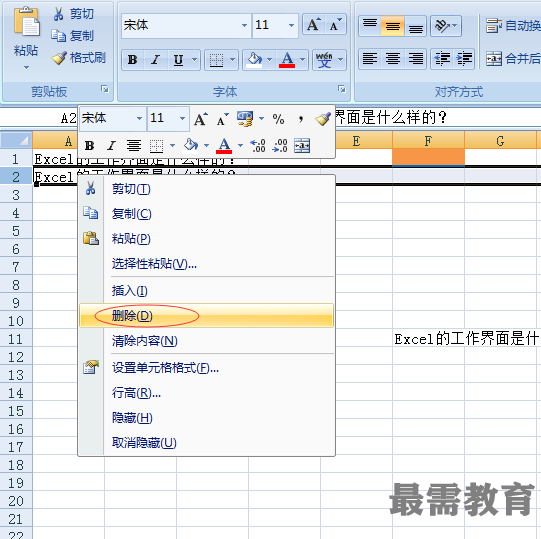Choose 删除(D) from the context menu
This screenshot has width=541, height=539.
point(206,315)
